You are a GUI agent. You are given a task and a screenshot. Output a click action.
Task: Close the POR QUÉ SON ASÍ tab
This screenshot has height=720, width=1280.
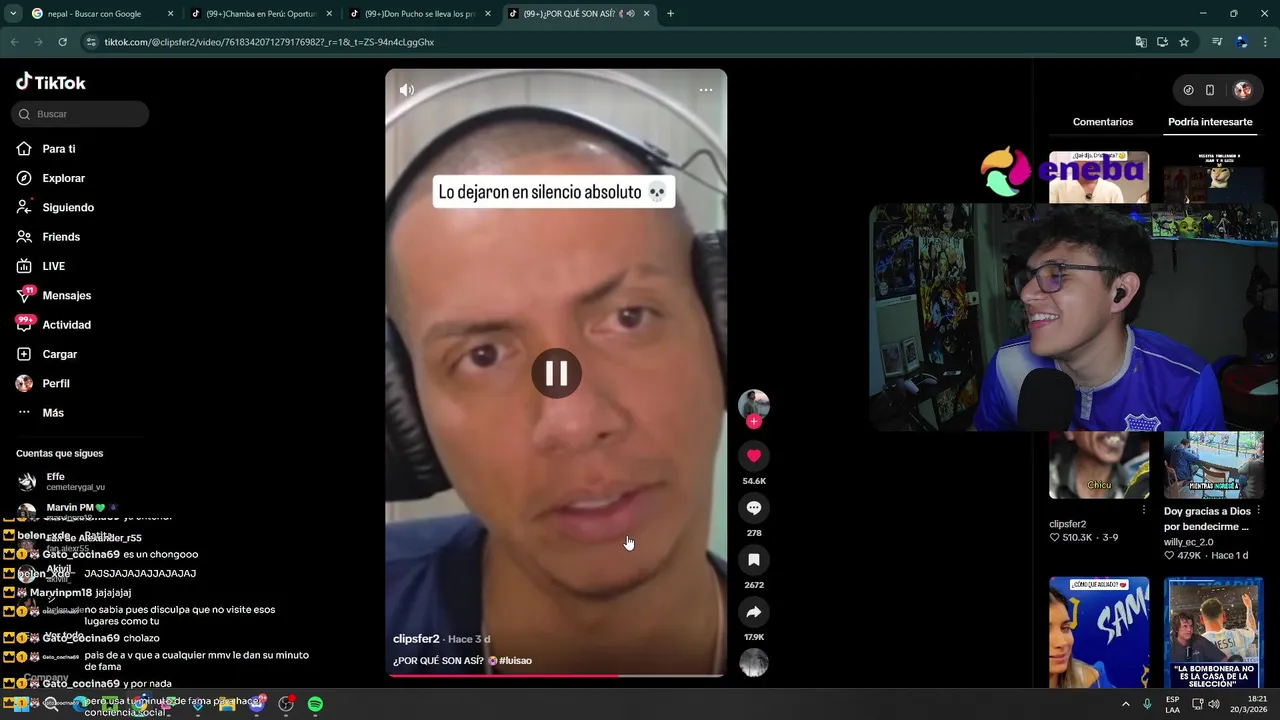coord(646,14)
